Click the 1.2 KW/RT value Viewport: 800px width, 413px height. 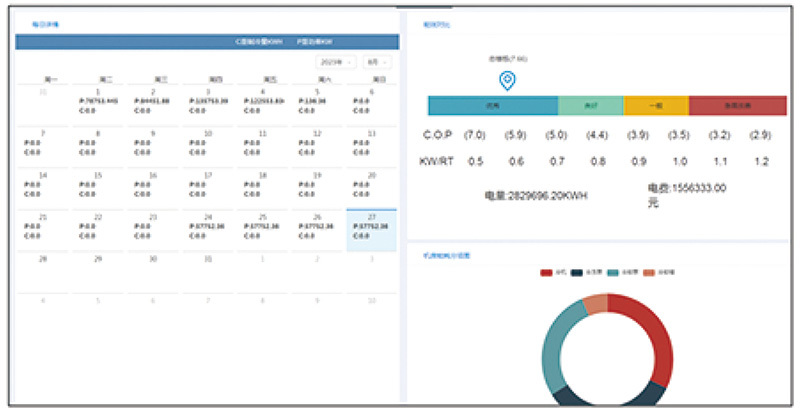coord(761,161)
